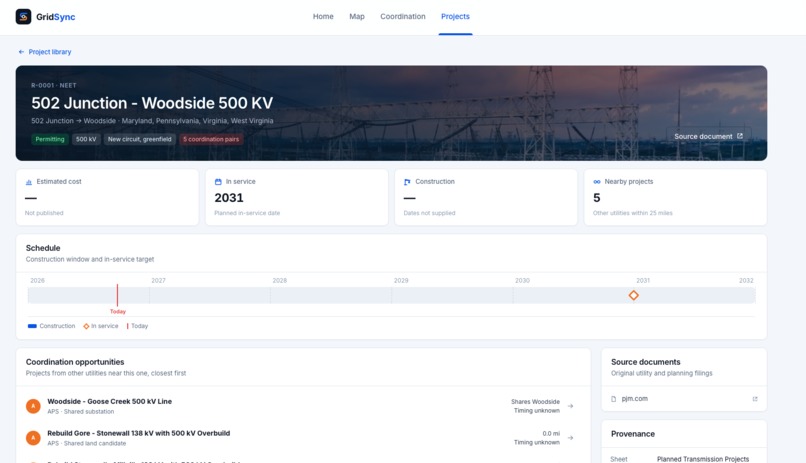The image size is (806, 463).
Task: Open the Source document button
Action: pyautogui.click(x=708, y=136)
